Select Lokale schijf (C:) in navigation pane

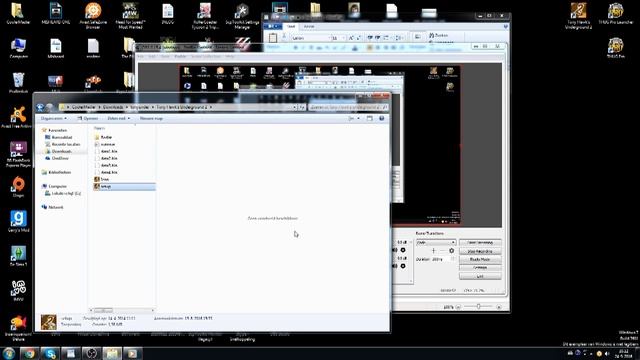(66, 193)
